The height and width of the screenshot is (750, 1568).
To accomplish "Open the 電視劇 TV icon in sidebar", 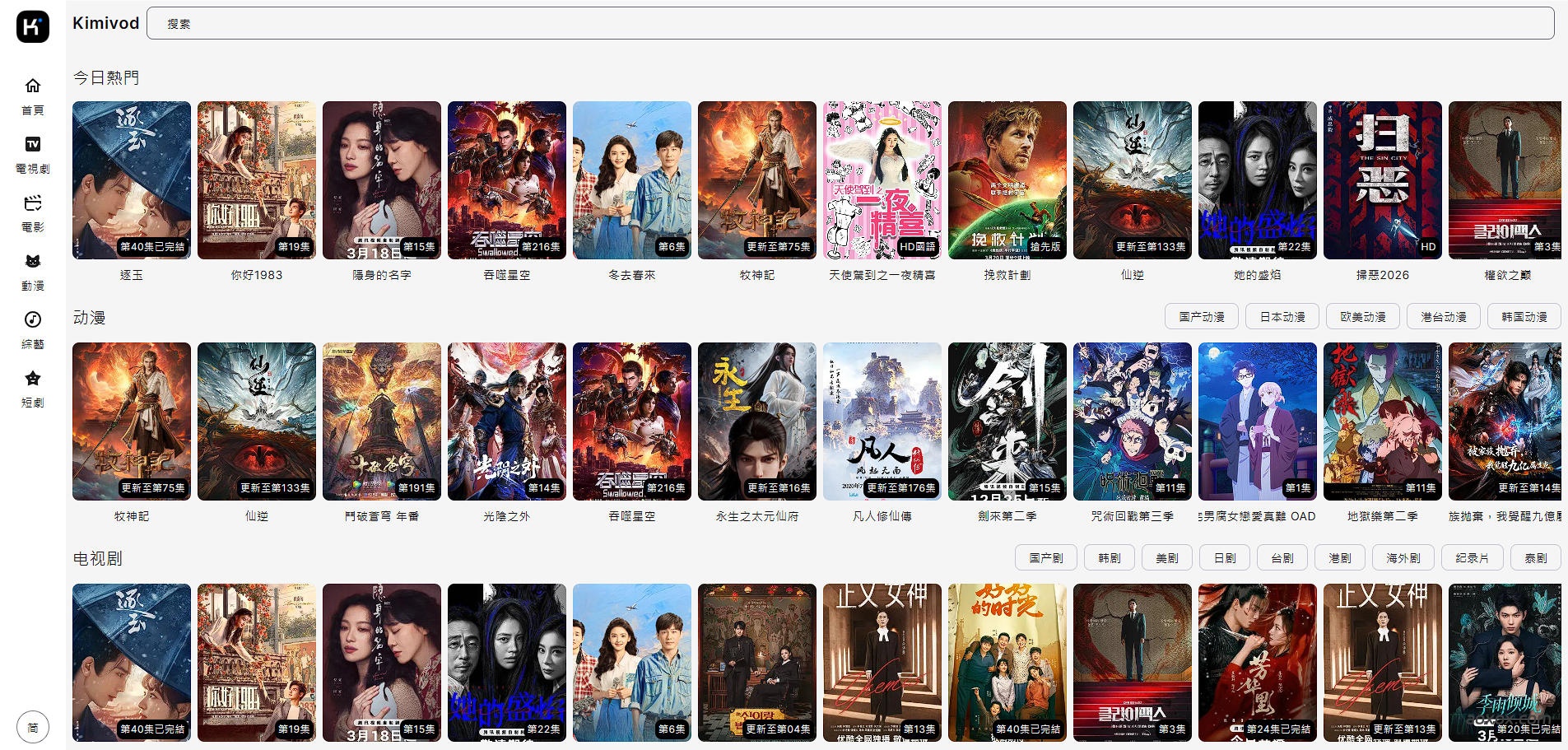I will click(33, 145).
